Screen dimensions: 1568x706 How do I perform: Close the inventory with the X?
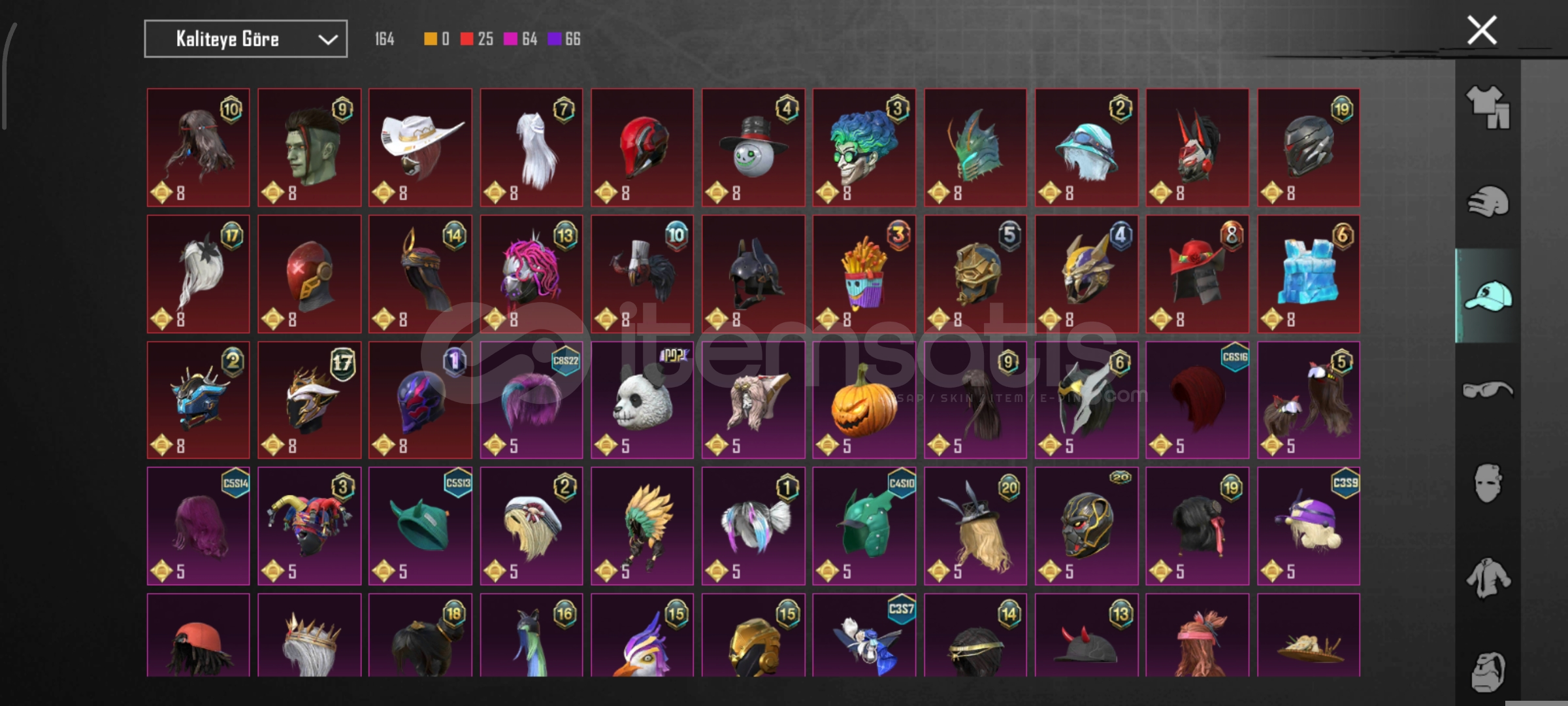[1482, 31]
